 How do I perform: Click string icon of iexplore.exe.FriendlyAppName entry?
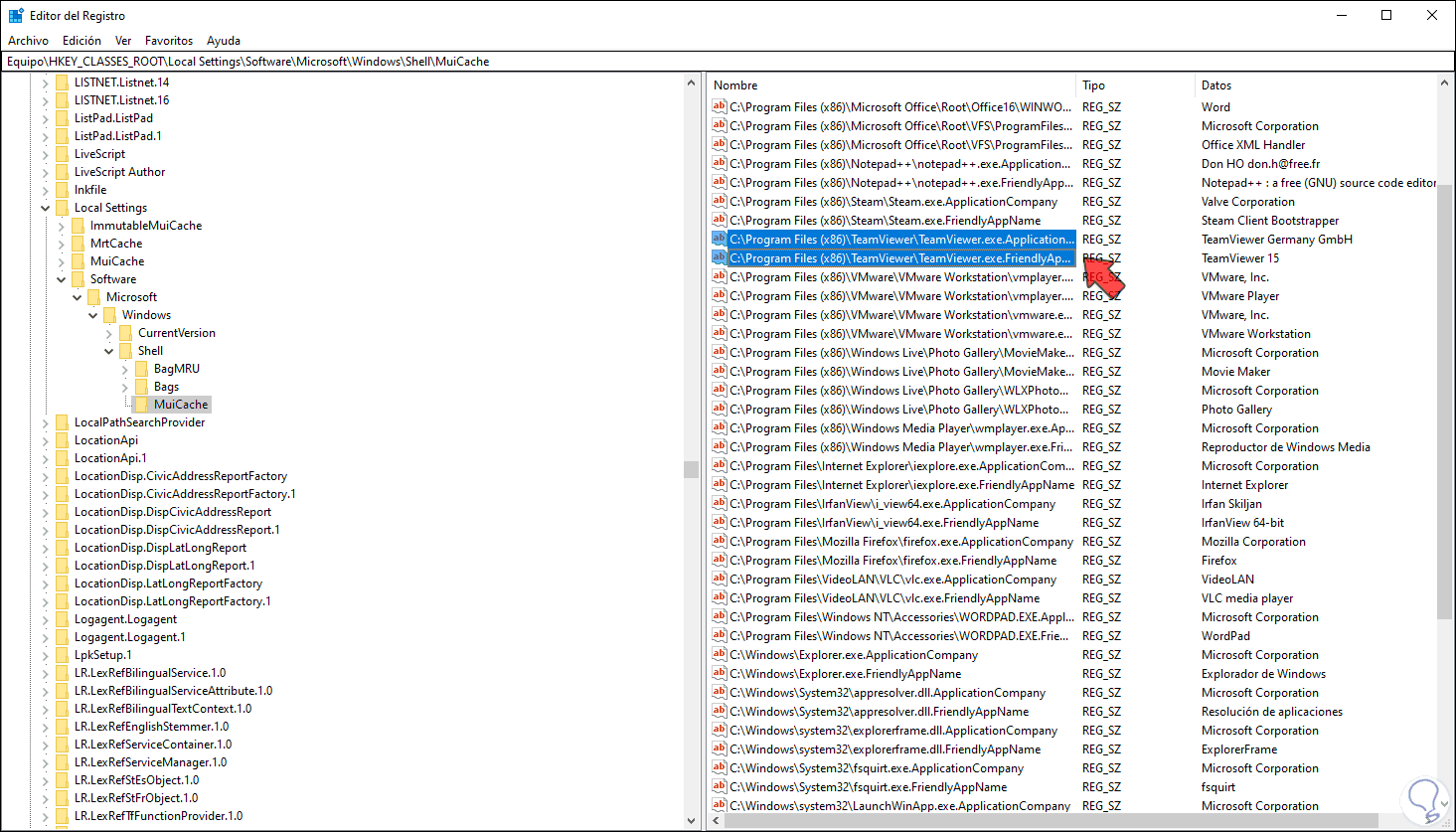point(720,484)
